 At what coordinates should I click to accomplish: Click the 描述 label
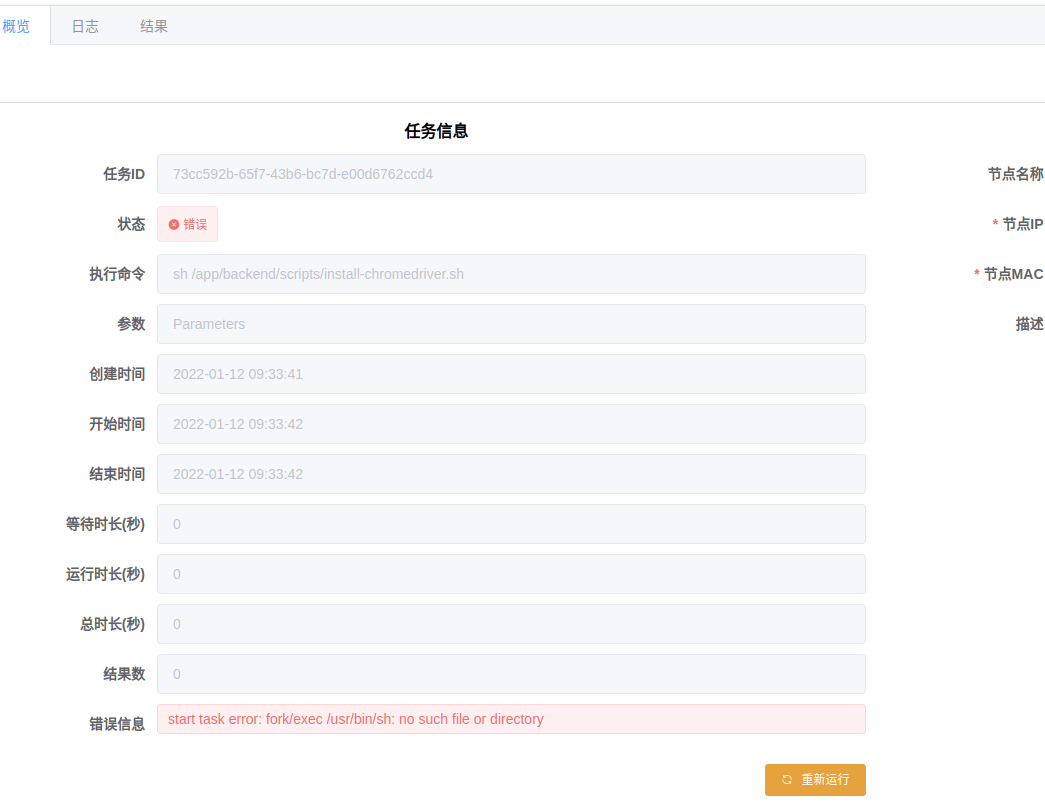point(1030,324)
